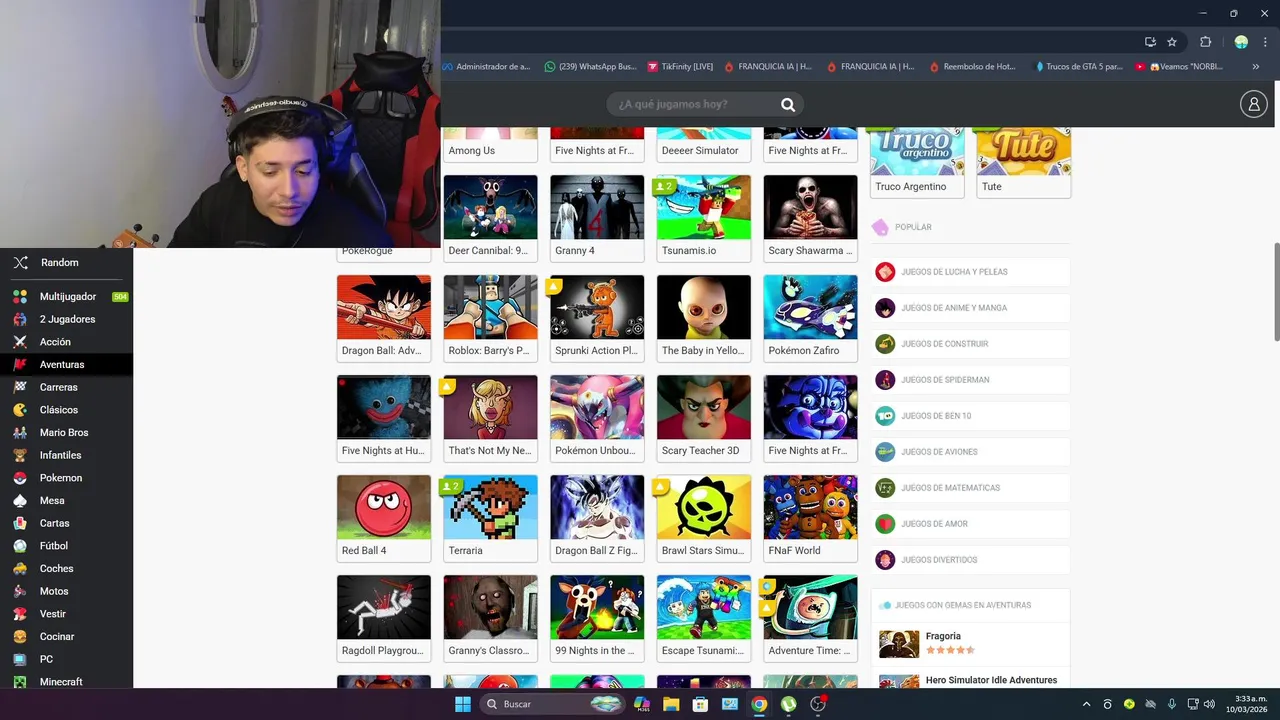The height and width of the screenshot is (720, 1280).
Task: Click the Clásicos Pac-Man icon
Action: click(20, 410)
